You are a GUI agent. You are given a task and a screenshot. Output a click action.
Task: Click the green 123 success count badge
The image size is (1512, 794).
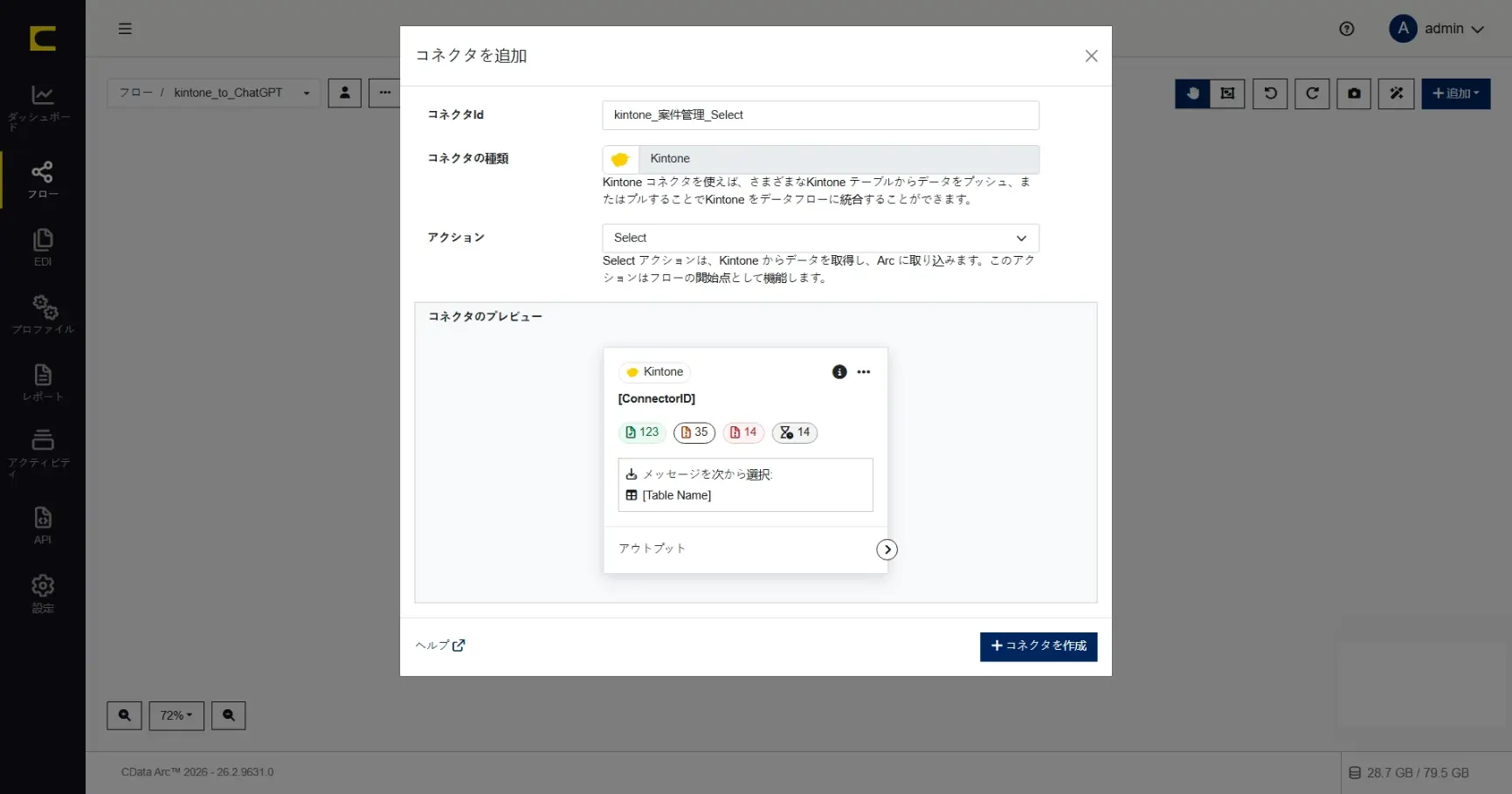[642, 432]
